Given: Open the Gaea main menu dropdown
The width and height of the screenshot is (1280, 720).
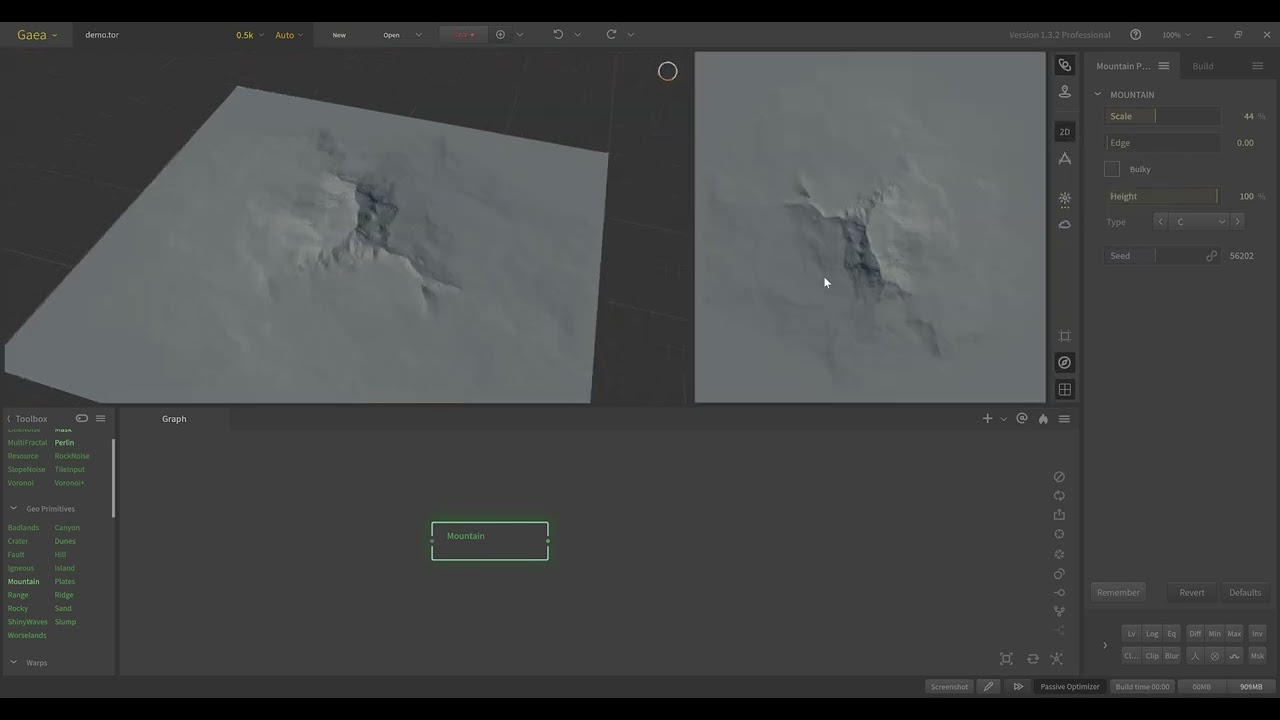Looking at the screenshot, I should point(37,34).
